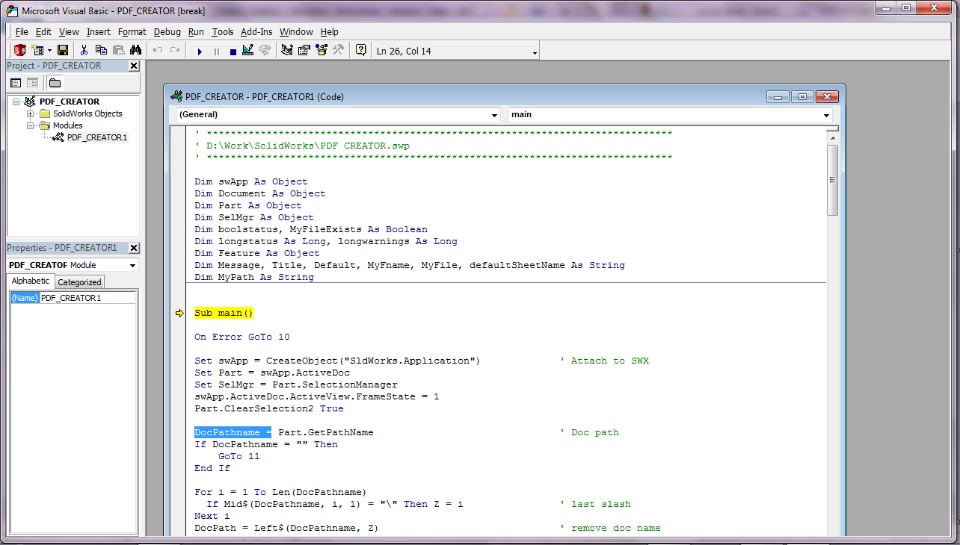Open the Insert object dropdown arrow

(50, 51)
